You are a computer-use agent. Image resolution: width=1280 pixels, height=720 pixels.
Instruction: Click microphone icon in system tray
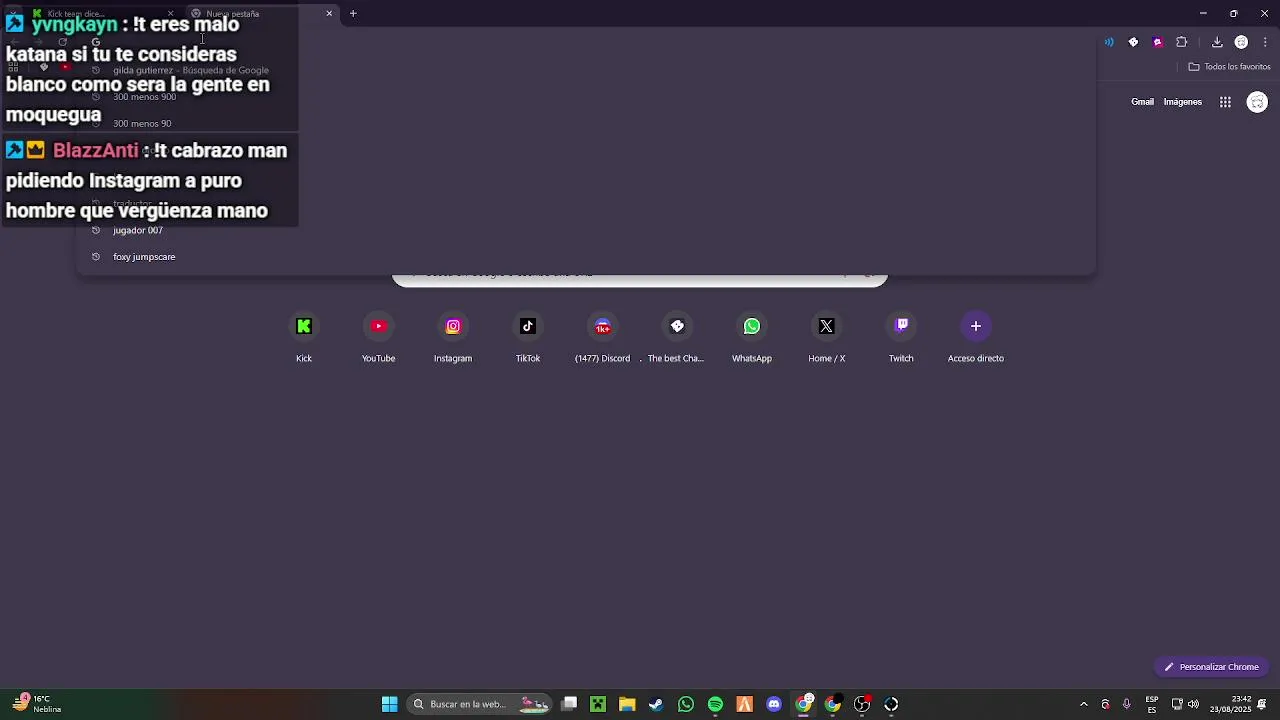1126,704
